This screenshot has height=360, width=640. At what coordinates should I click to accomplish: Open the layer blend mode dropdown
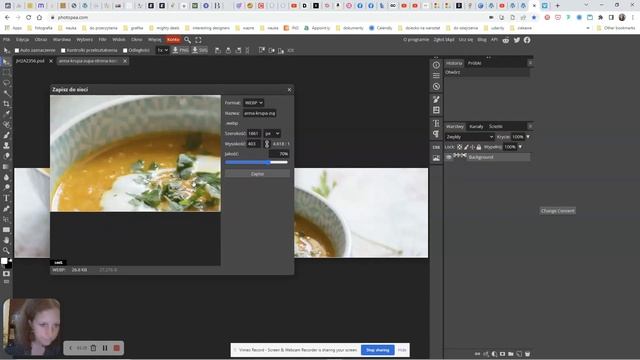click(469, 137)
